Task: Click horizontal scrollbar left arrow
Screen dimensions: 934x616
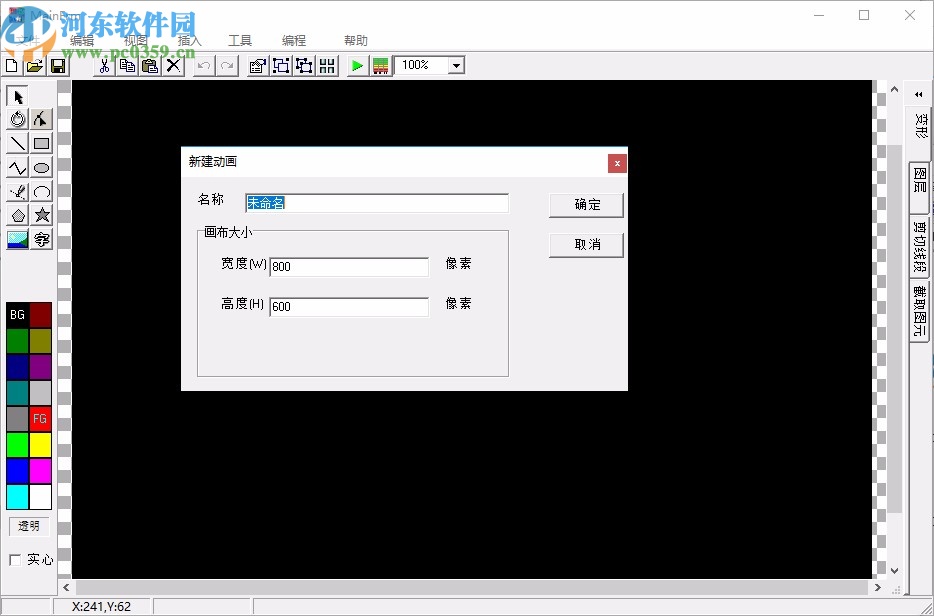Action: pyautogui.click(x=66, y=587)
